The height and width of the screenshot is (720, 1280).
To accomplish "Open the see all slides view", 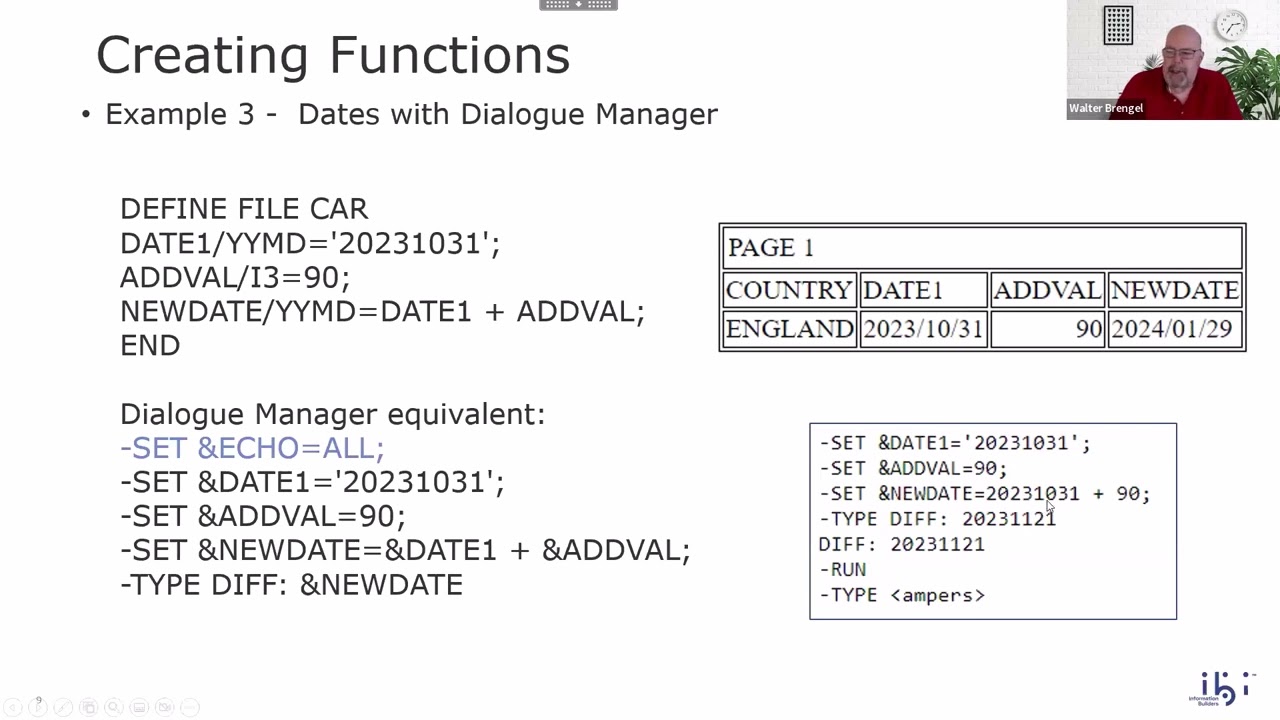I will (89, 708).
